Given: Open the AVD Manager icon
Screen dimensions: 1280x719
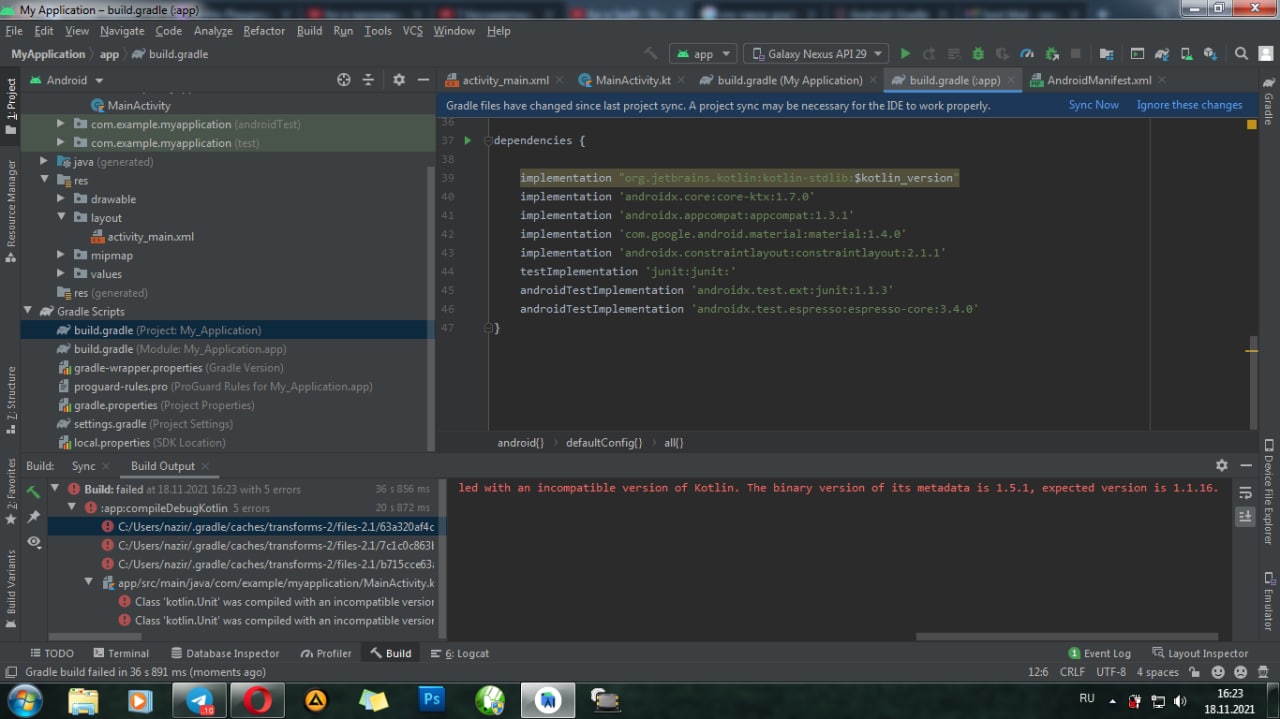Looking at the screenshot, I should [x=1186, y=54].
